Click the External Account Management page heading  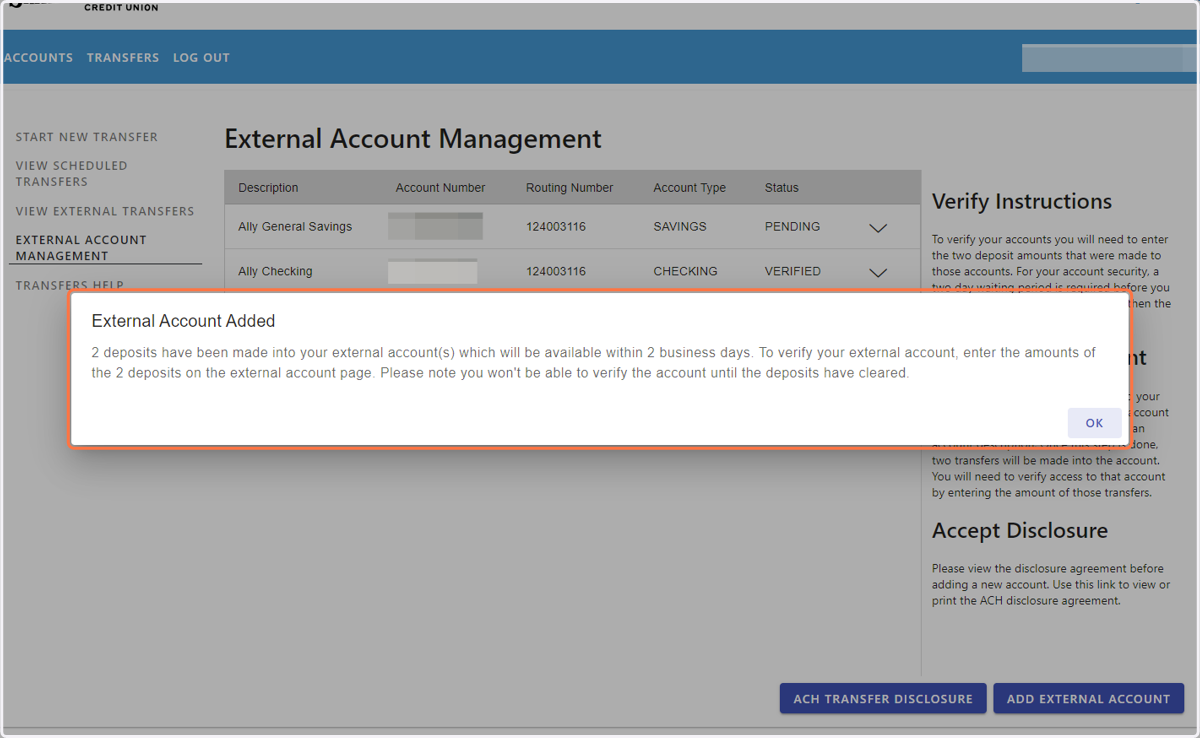click(413, 138)
